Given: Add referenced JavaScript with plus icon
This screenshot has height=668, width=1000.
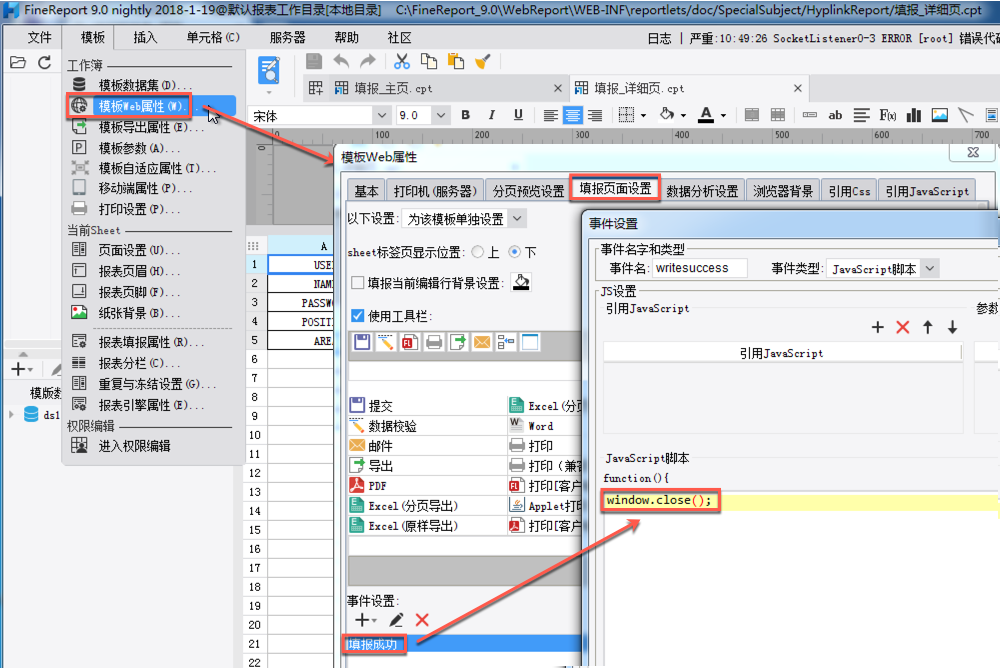Looking at the screenshot, I should [x=878, y=327].
